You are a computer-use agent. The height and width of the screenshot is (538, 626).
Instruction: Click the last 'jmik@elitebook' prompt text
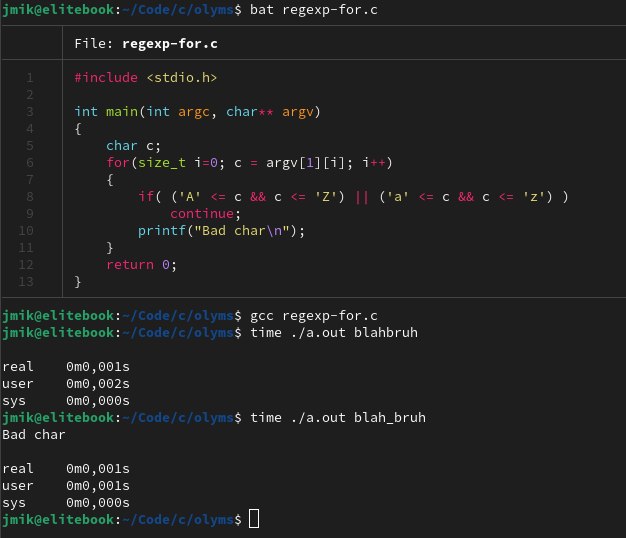(x=58, y=520)
